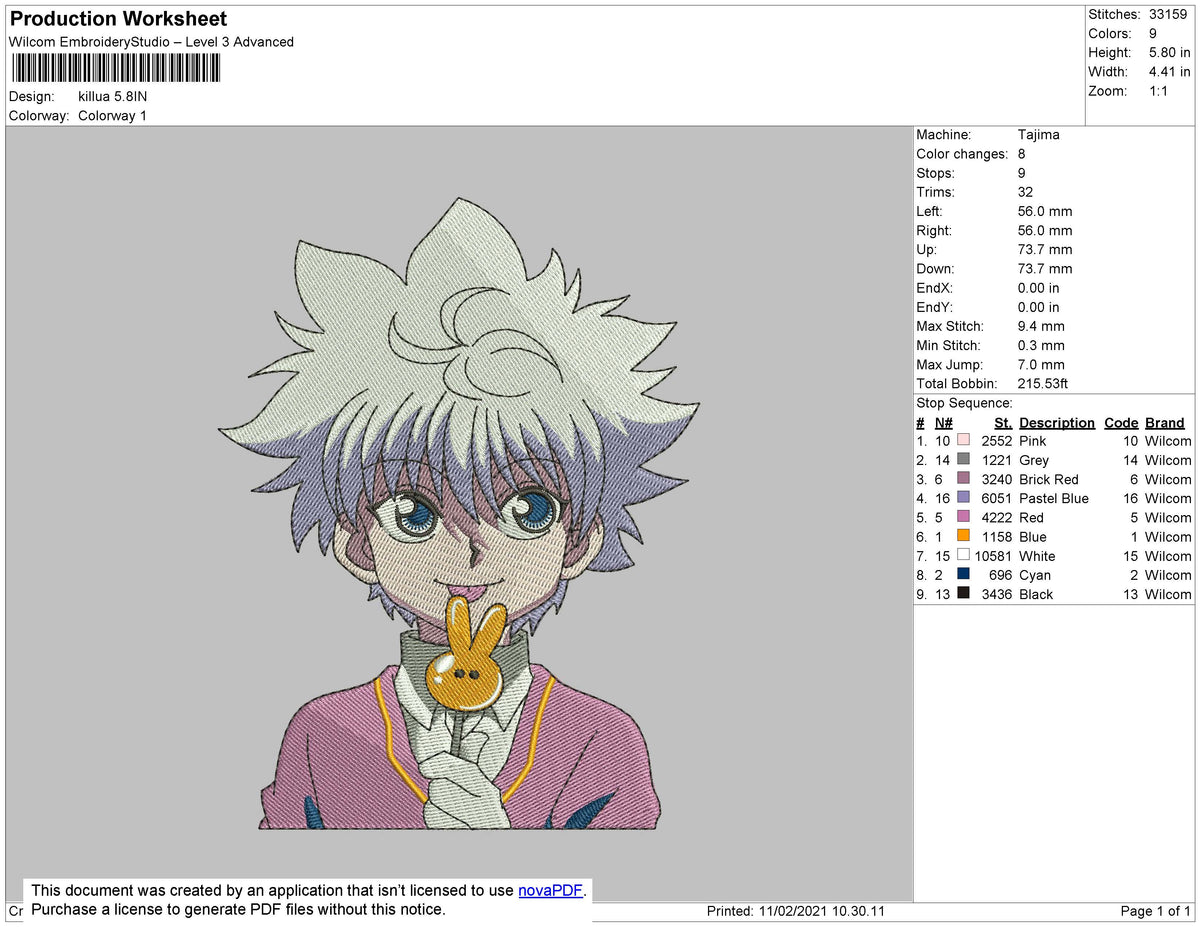This screenshot has height=927, width=1200.
Task: Click the Cyan color chip
Action: [x=963, y=575]
